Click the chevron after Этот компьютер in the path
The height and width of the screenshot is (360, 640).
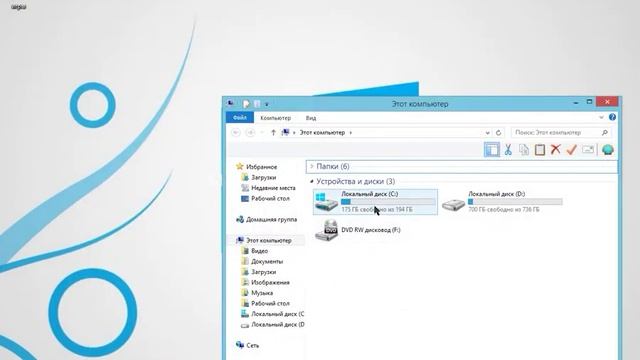[x=351, y=133]
